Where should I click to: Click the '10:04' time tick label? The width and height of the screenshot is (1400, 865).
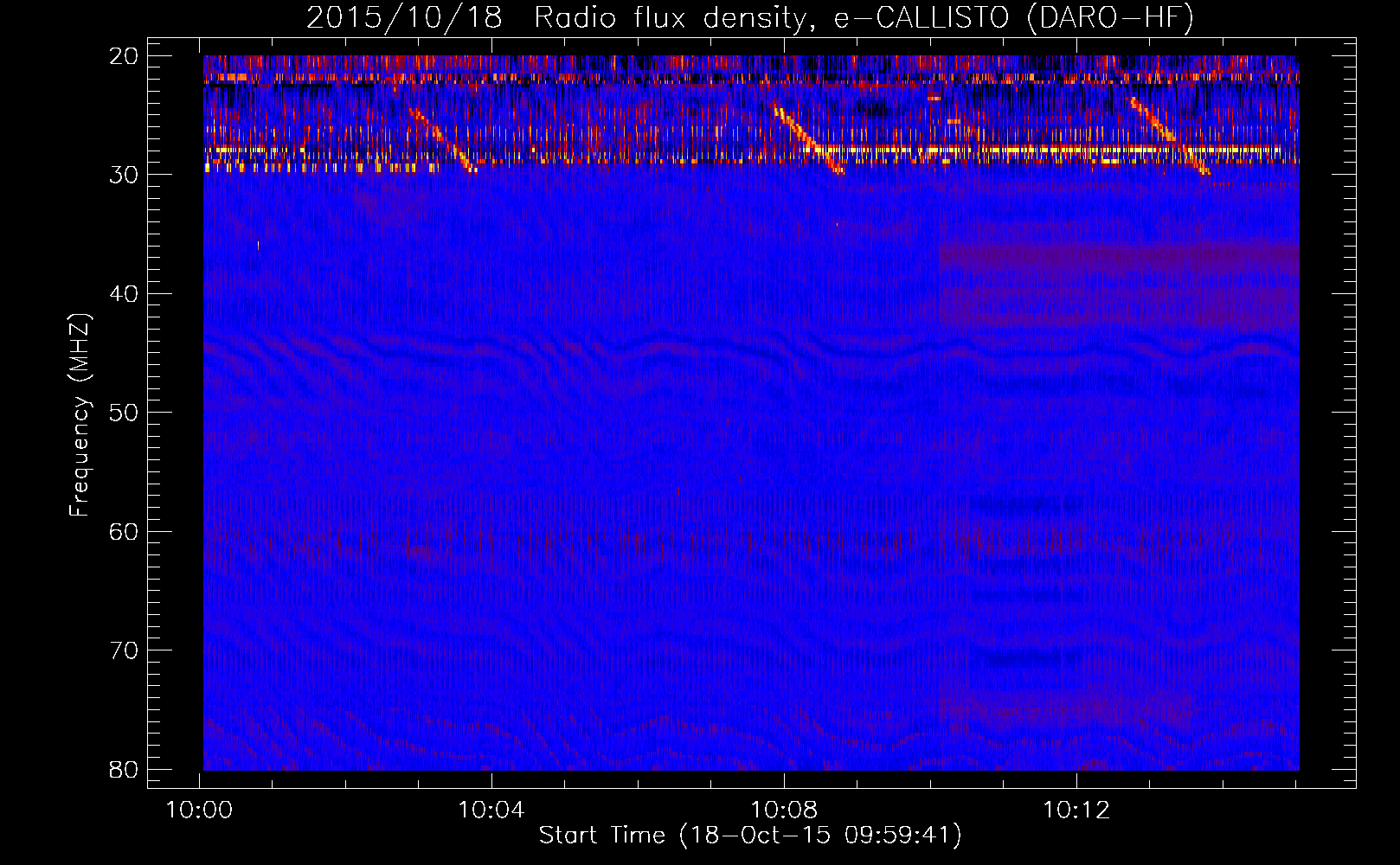point(491,811)
